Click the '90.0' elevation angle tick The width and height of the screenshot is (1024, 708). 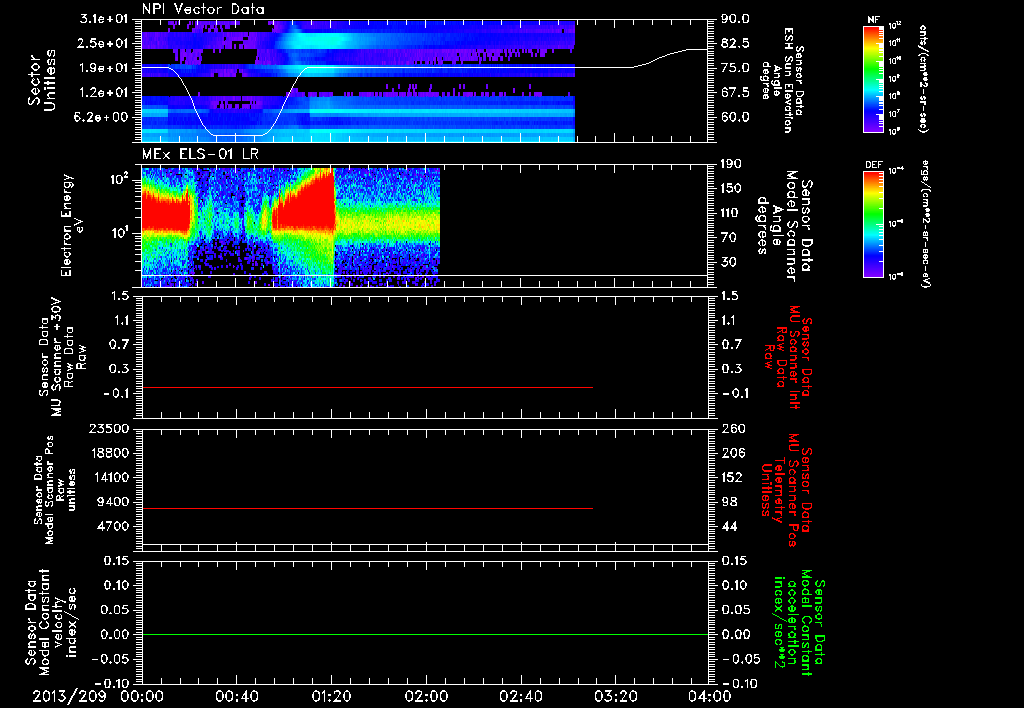pos(735,19)
